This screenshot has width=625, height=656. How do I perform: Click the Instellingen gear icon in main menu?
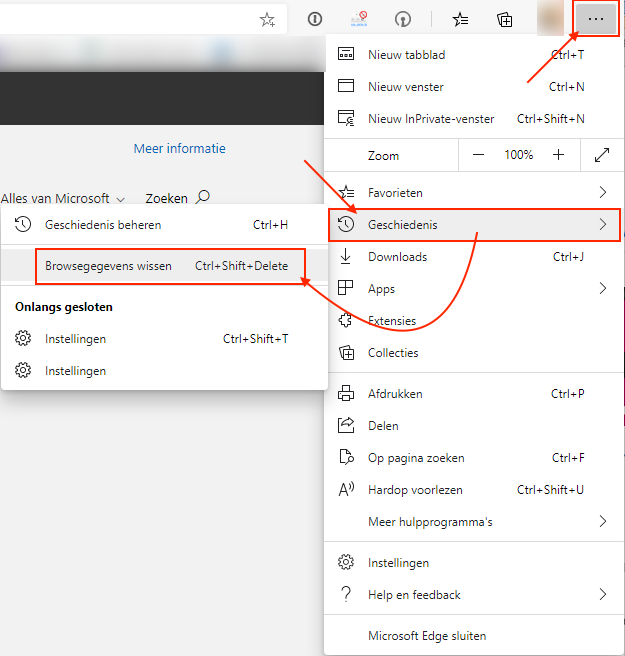(x=346, y=562)
